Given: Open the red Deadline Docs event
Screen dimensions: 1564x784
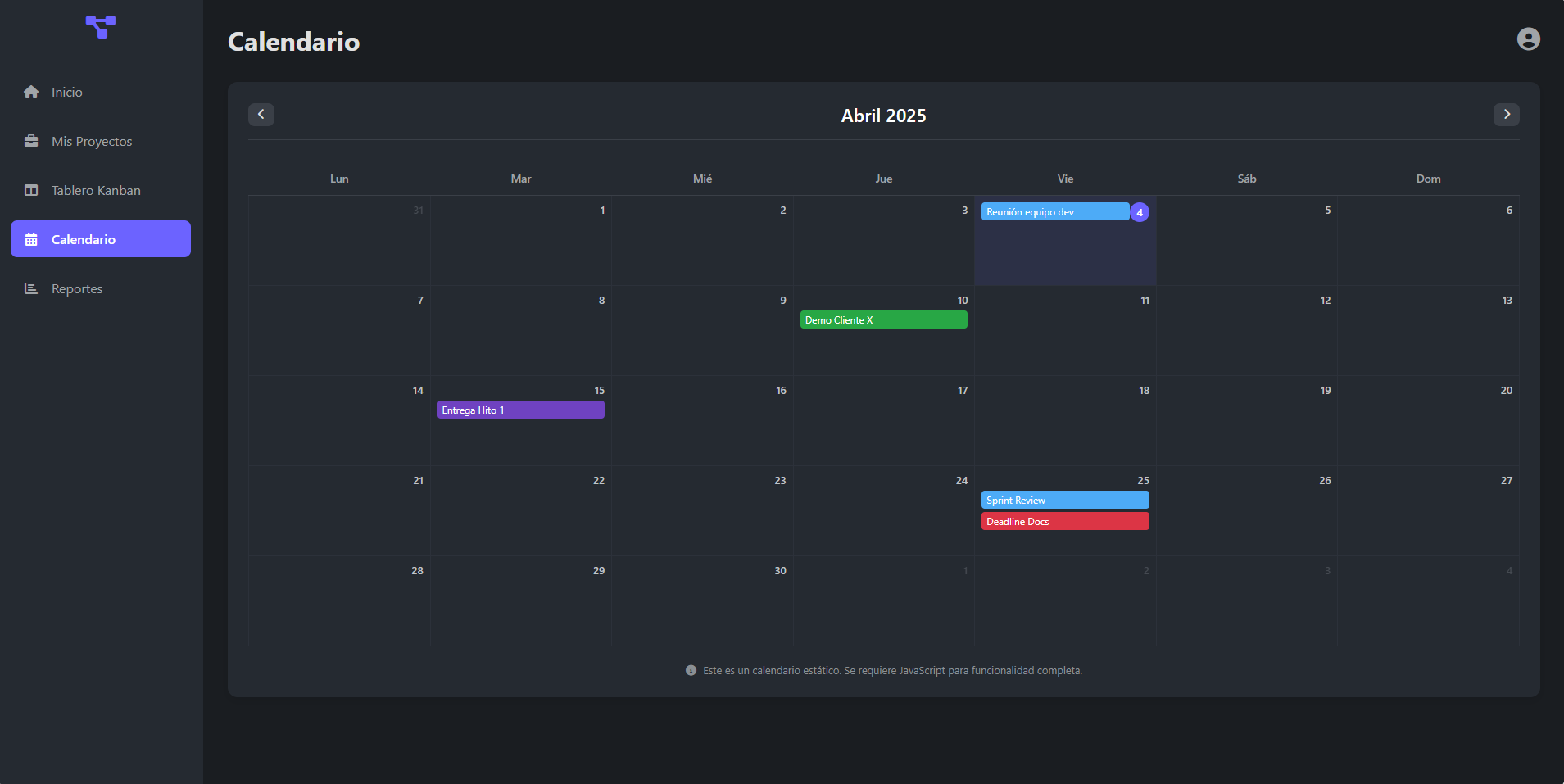Looking at the screenshot, I should point(1064,521).
